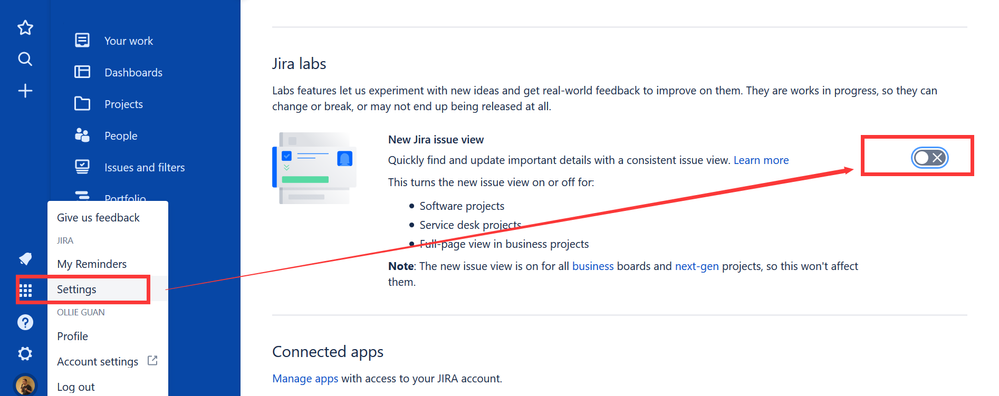Click the OLLIE GUAN section label
Image resolution: width=999 pixels, height=396 pixels.
pyautogui.click(x=81, y=313)
